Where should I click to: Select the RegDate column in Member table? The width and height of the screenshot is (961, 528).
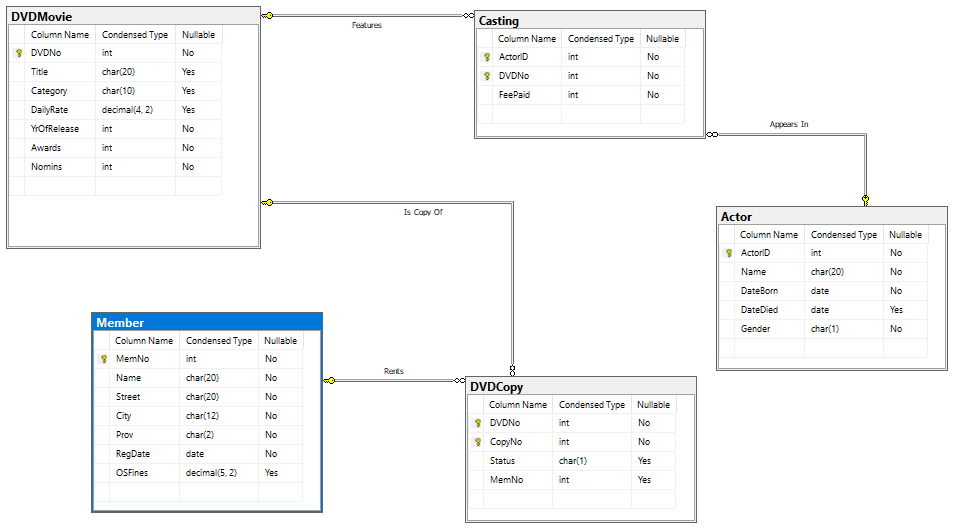[x=199, y=454]
